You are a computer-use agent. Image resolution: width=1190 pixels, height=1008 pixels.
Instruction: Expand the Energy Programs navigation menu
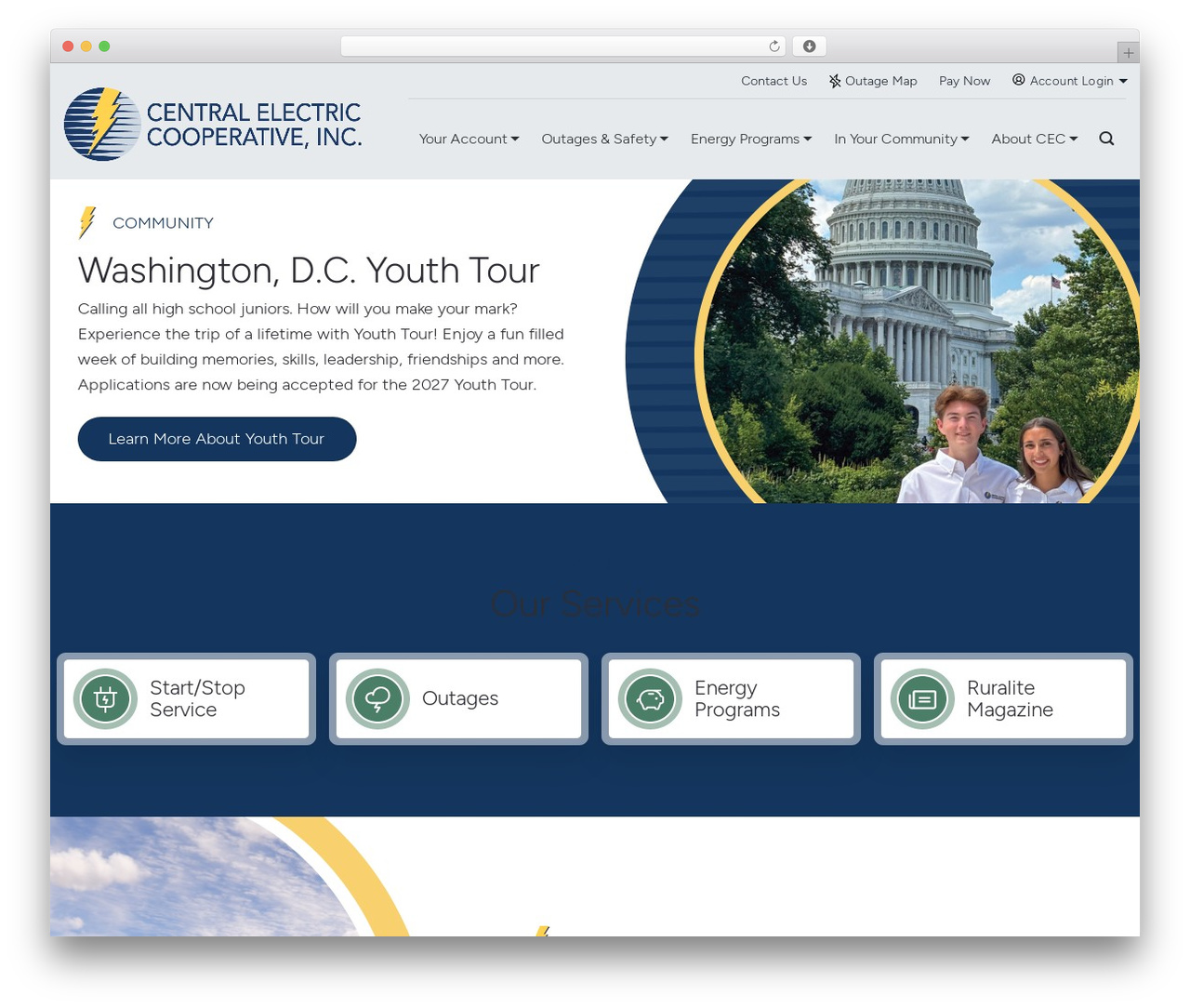(x=751, y=139)
